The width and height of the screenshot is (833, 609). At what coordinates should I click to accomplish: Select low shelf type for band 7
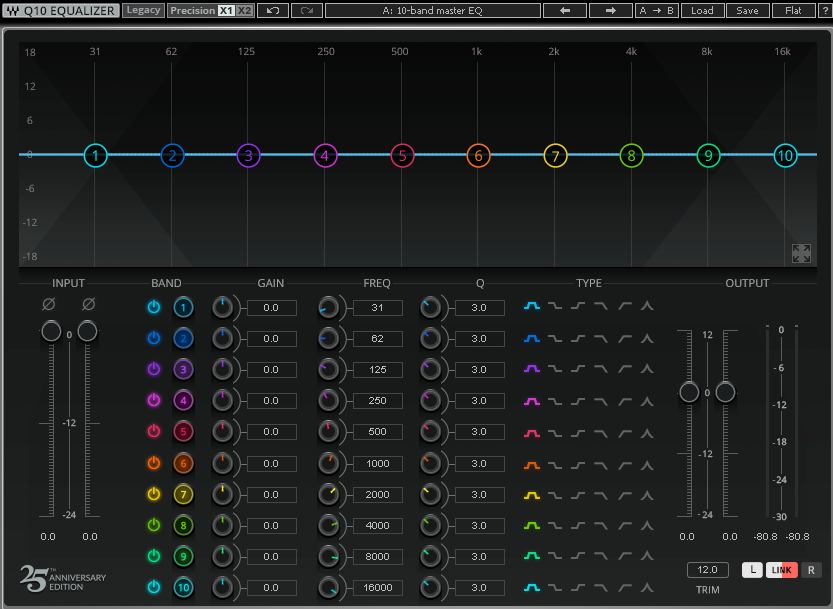[x=555, y=495]
